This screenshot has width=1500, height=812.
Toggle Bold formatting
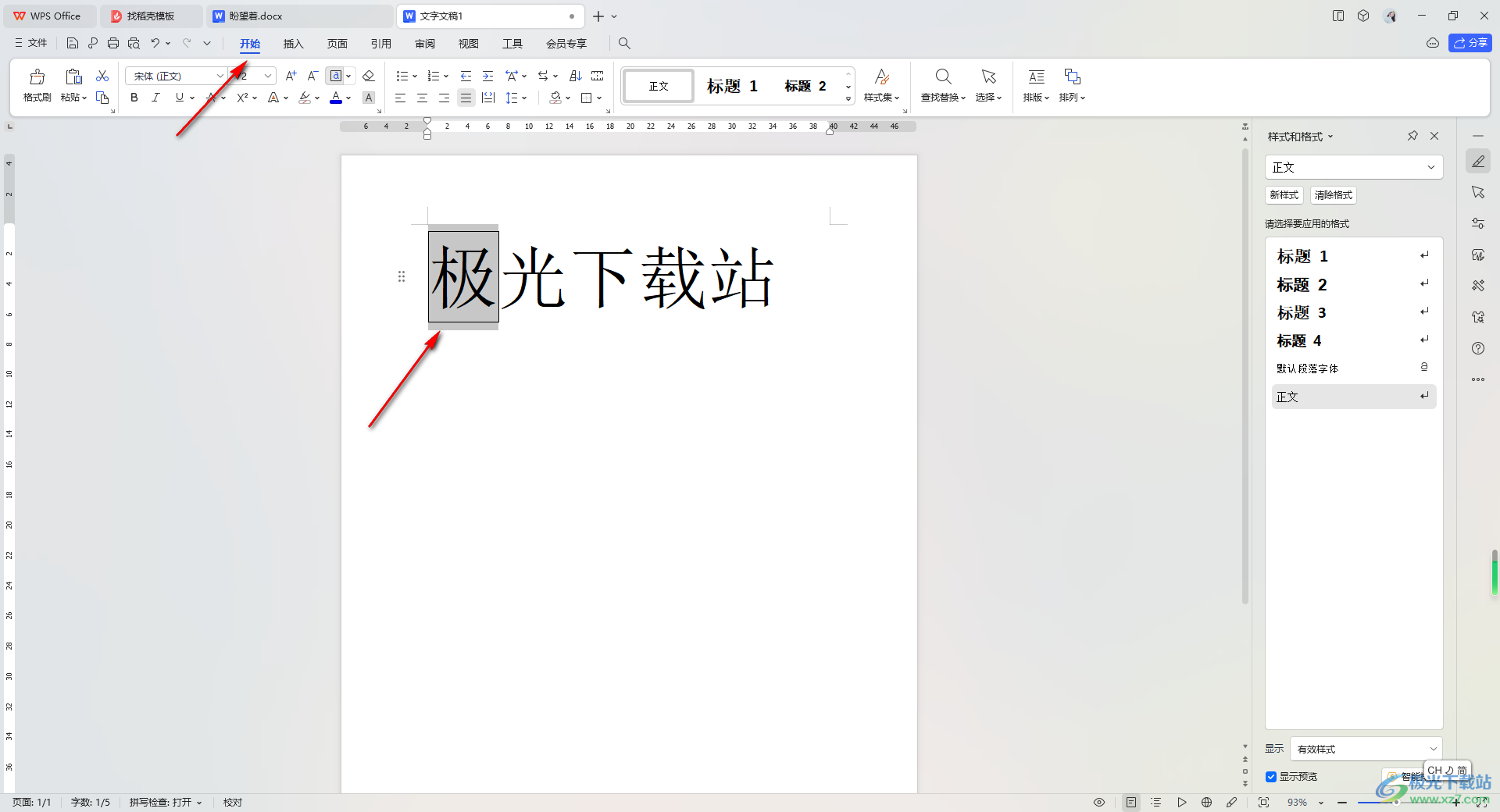pyautogui.click(x=134, y=98)
